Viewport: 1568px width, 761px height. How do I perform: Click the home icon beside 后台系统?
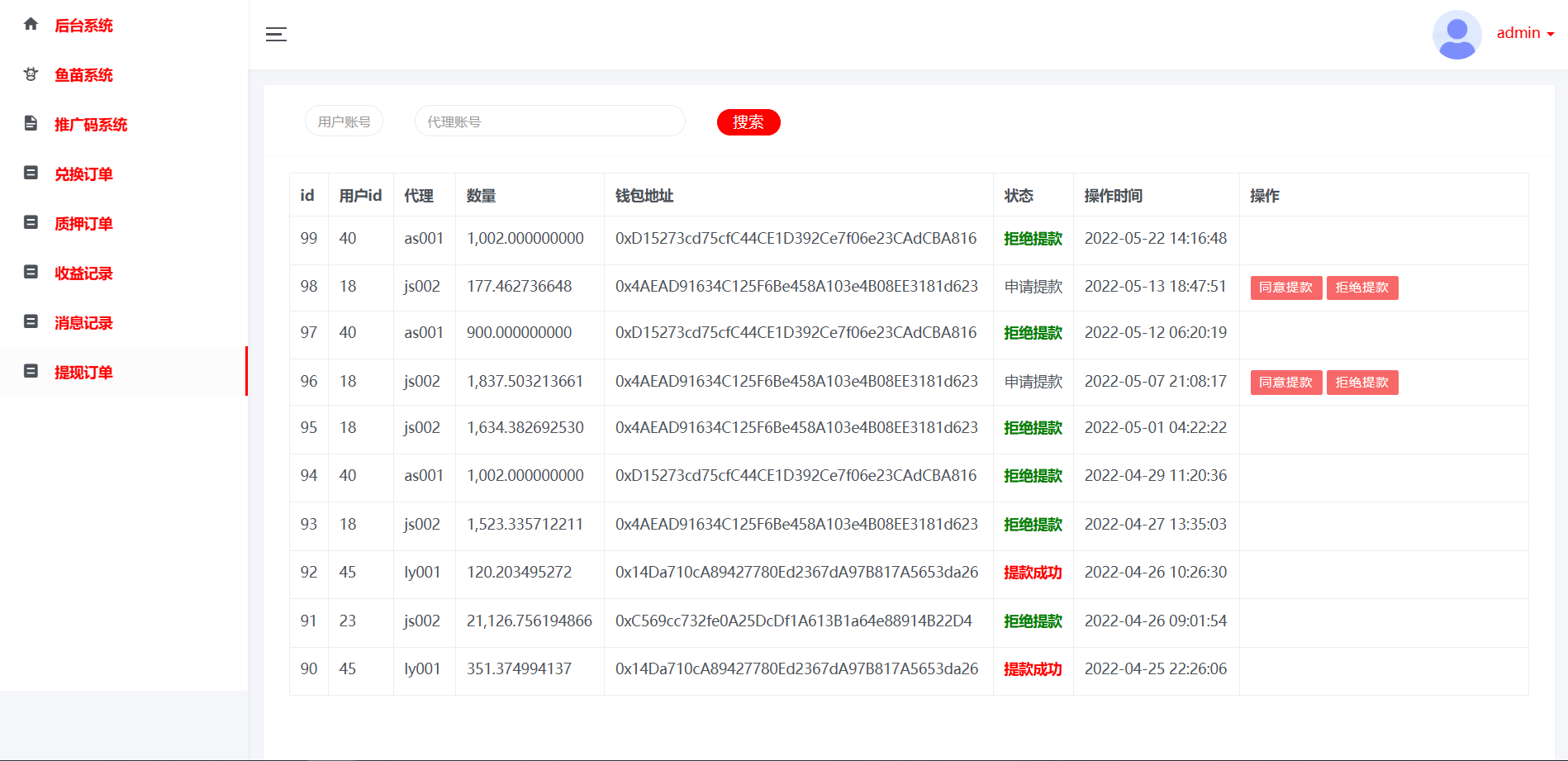[x=31, y=25]
